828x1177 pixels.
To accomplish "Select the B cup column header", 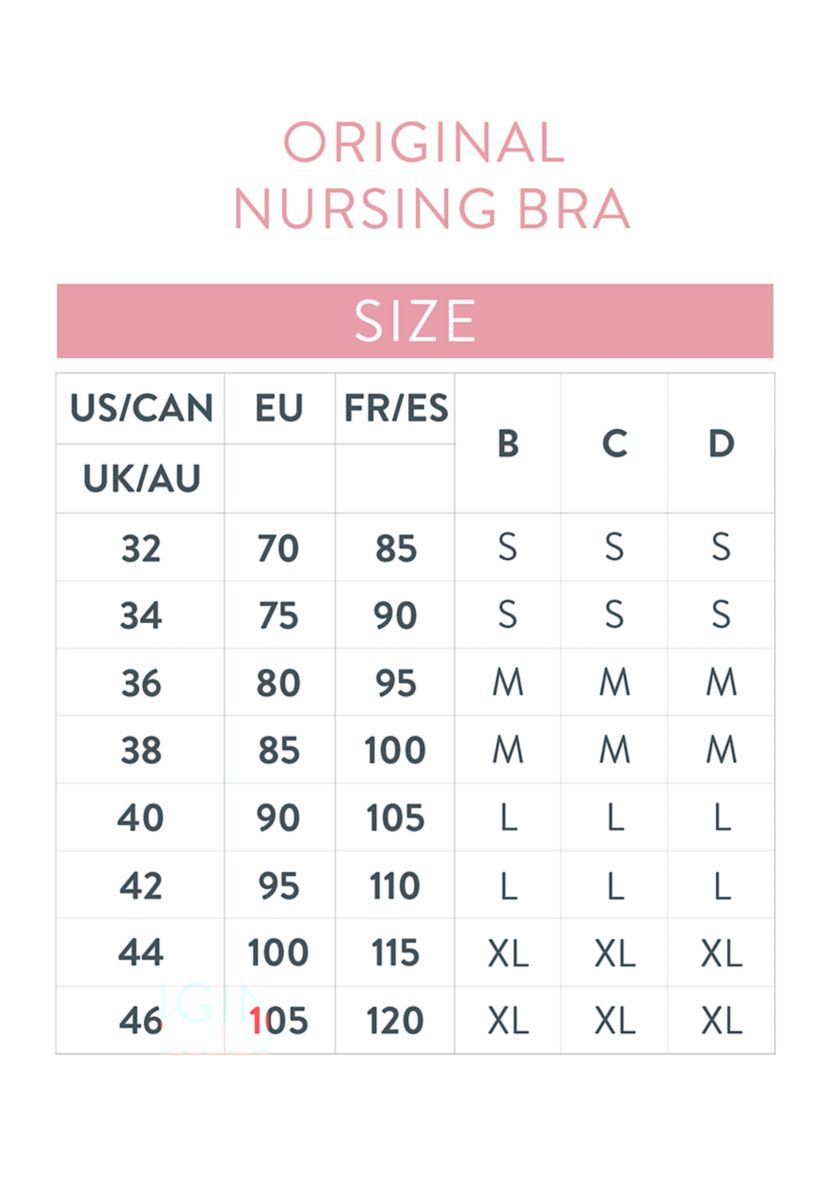I will click(508, 443).
